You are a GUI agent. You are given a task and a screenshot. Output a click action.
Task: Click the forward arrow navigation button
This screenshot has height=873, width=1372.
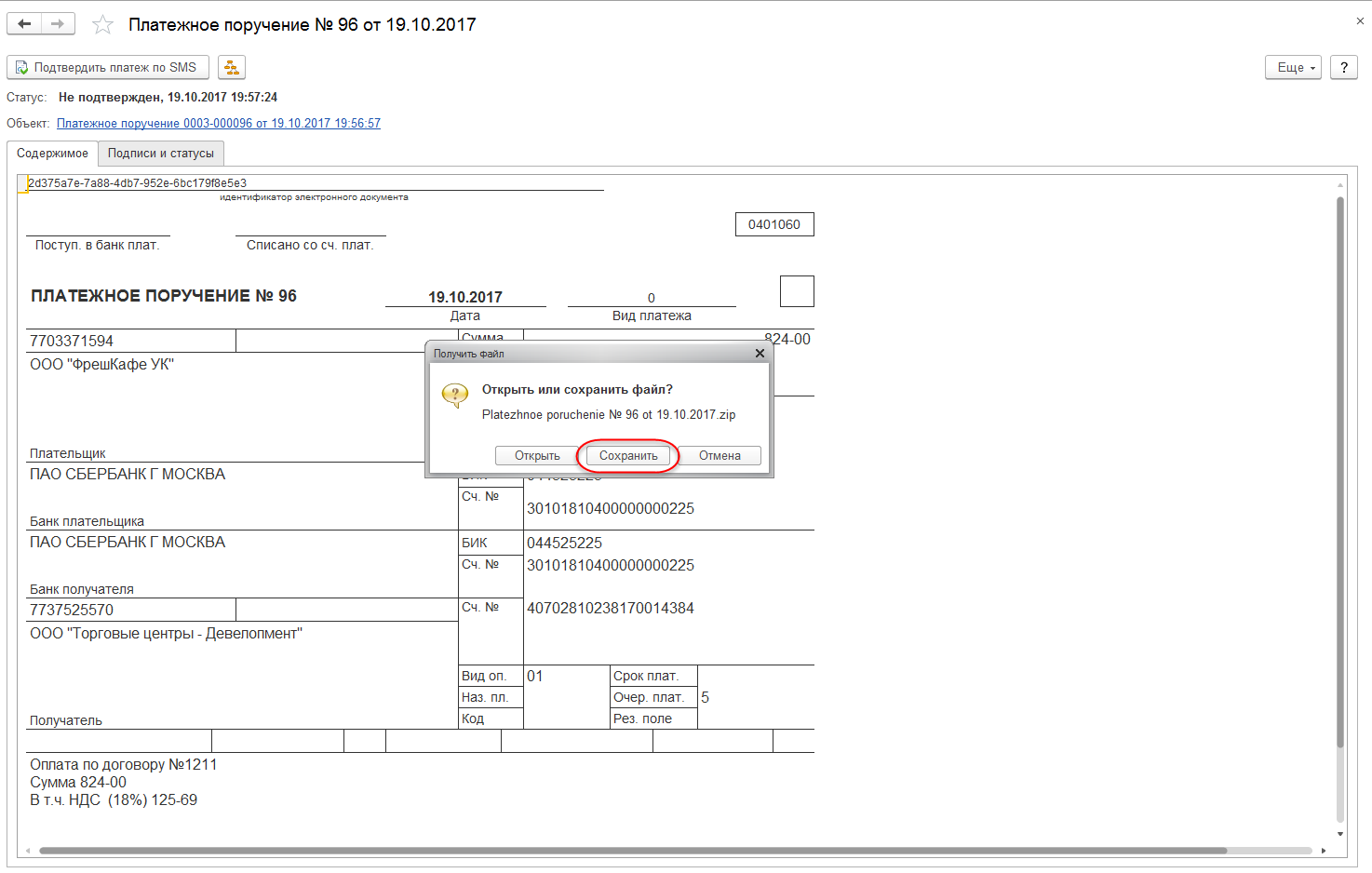pyautogui.click(x=58, y=24)
